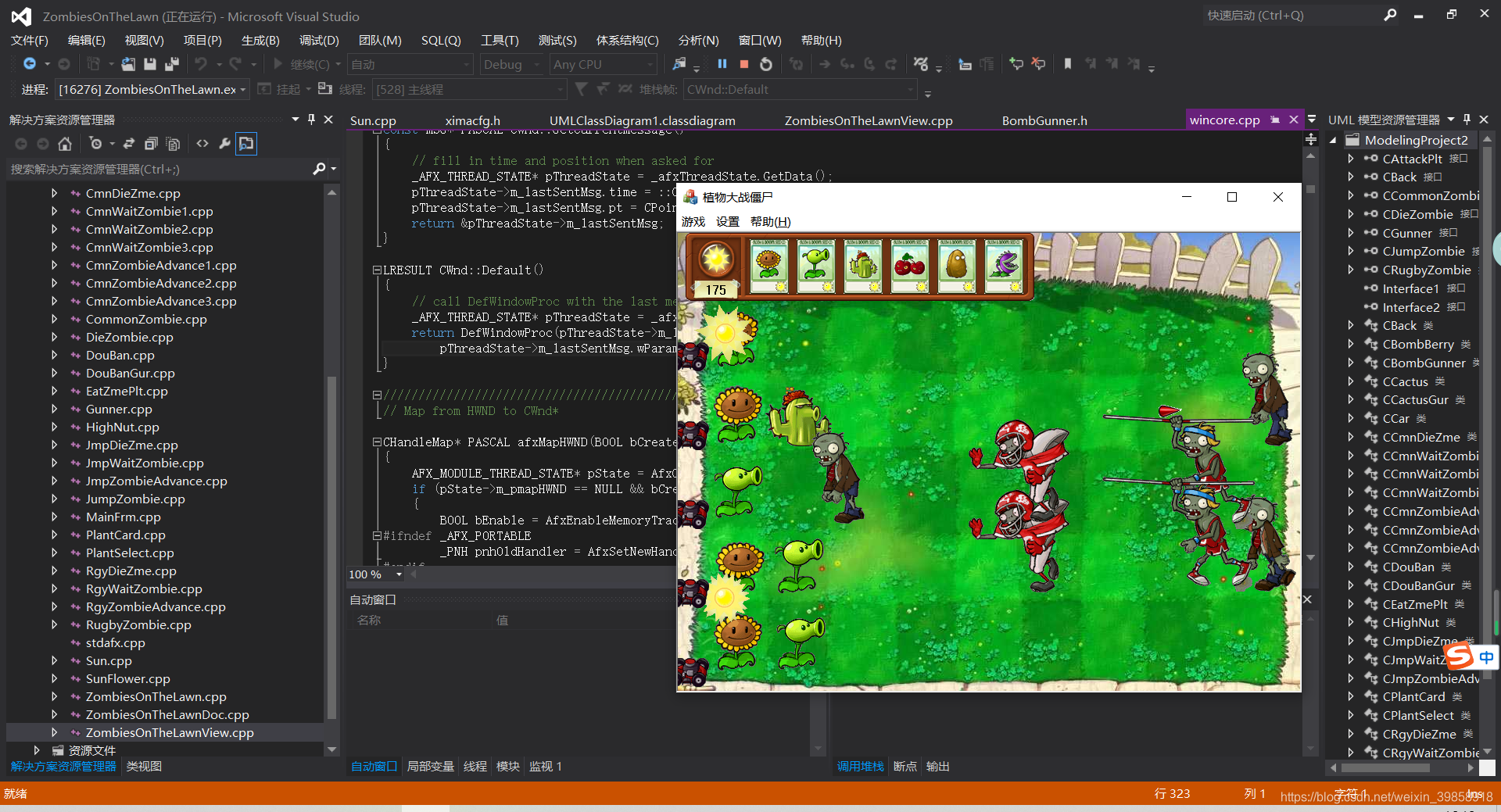Select Chomper seed card in game

coord(1004,266)
